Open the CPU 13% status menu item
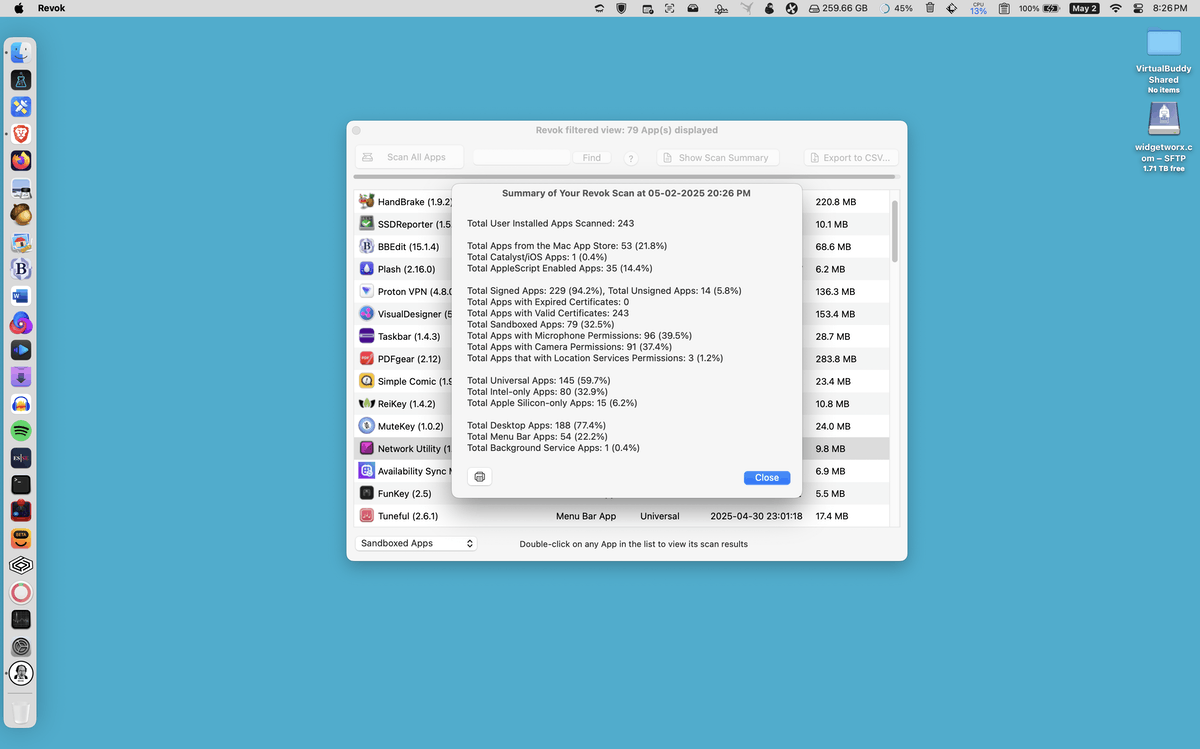 (x=978, y=8)
